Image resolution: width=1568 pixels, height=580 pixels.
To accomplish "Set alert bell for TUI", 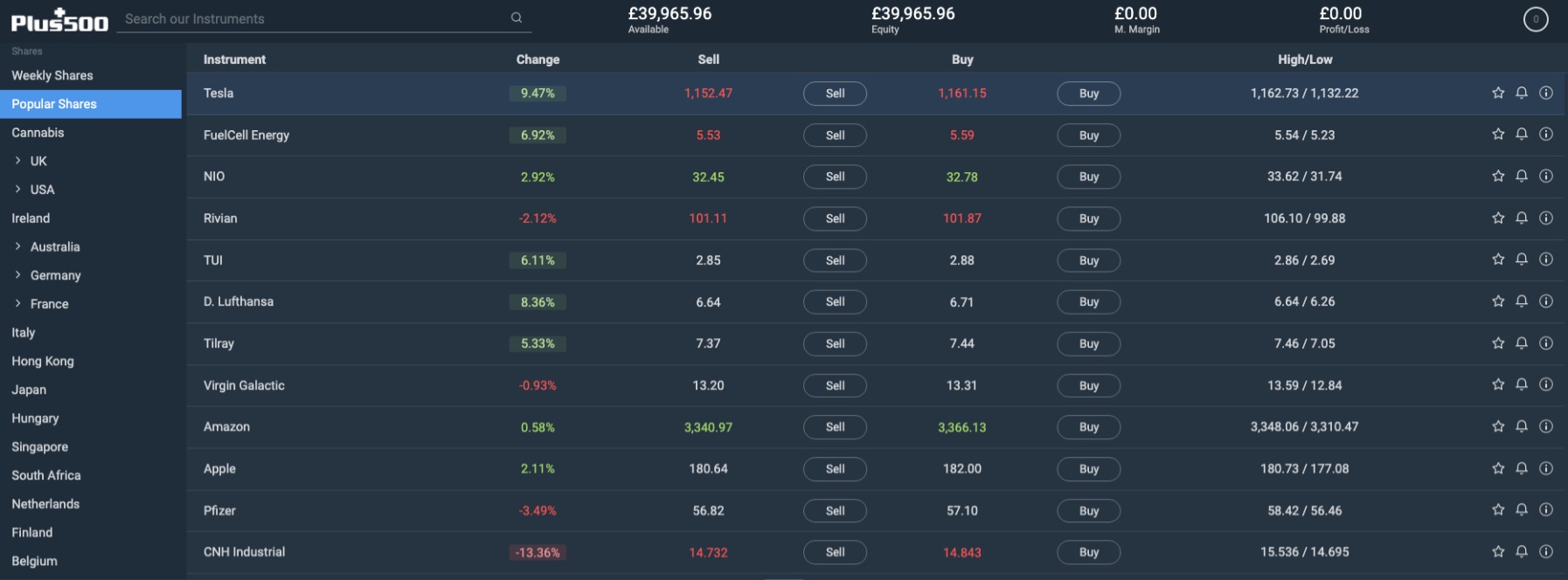I will 1522,259.
